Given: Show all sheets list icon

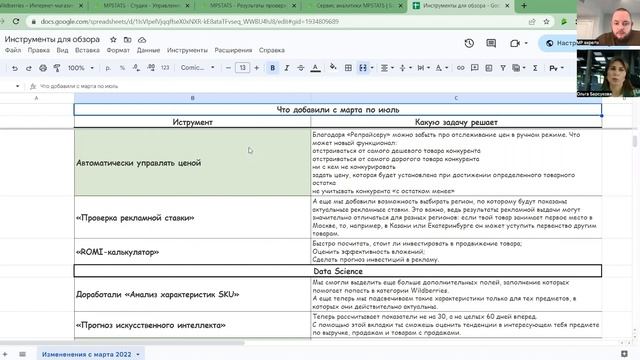Looking at the screenshot, I should click(x=22, y=354).
